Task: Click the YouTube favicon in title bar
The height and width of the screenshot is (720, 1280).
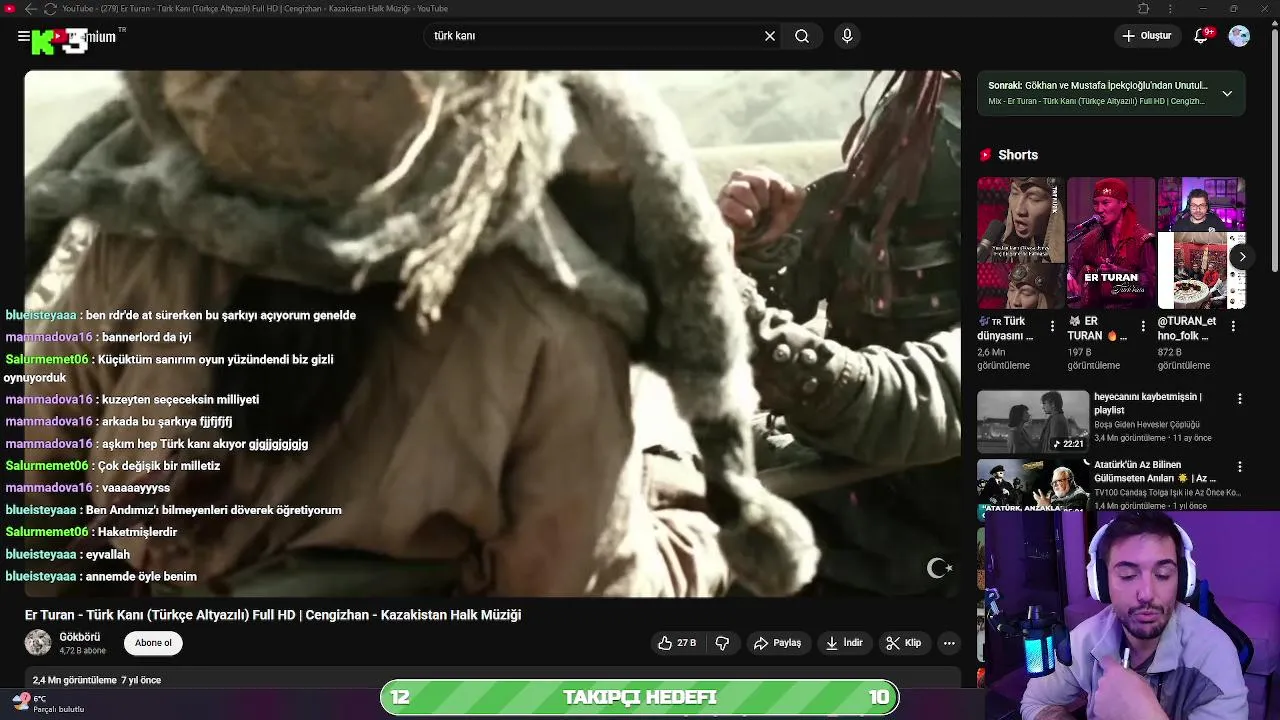Action: pyautogui.click(x=9, y=8)
